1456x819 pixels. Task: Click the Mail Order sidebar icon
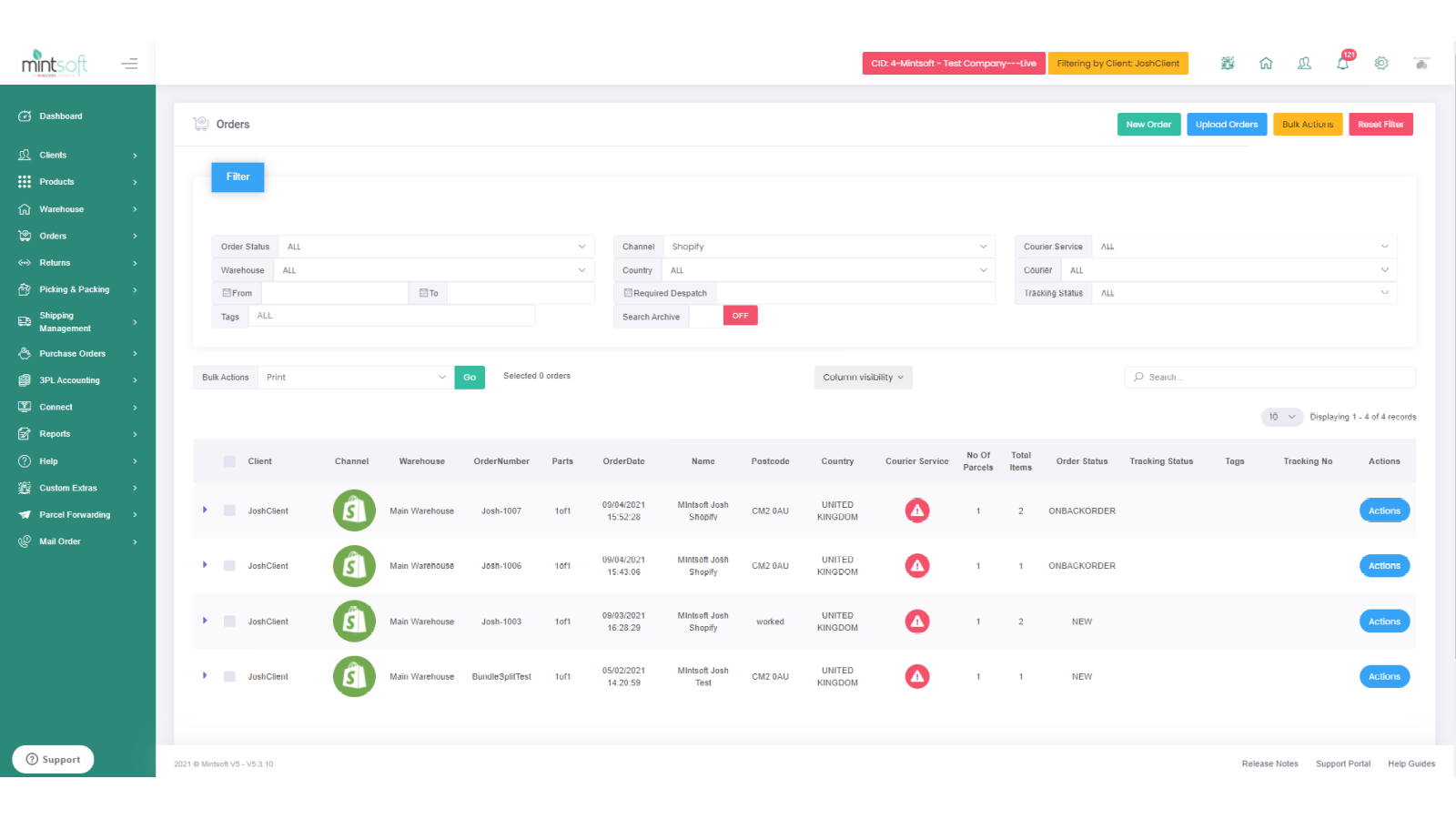coord(25,541)
